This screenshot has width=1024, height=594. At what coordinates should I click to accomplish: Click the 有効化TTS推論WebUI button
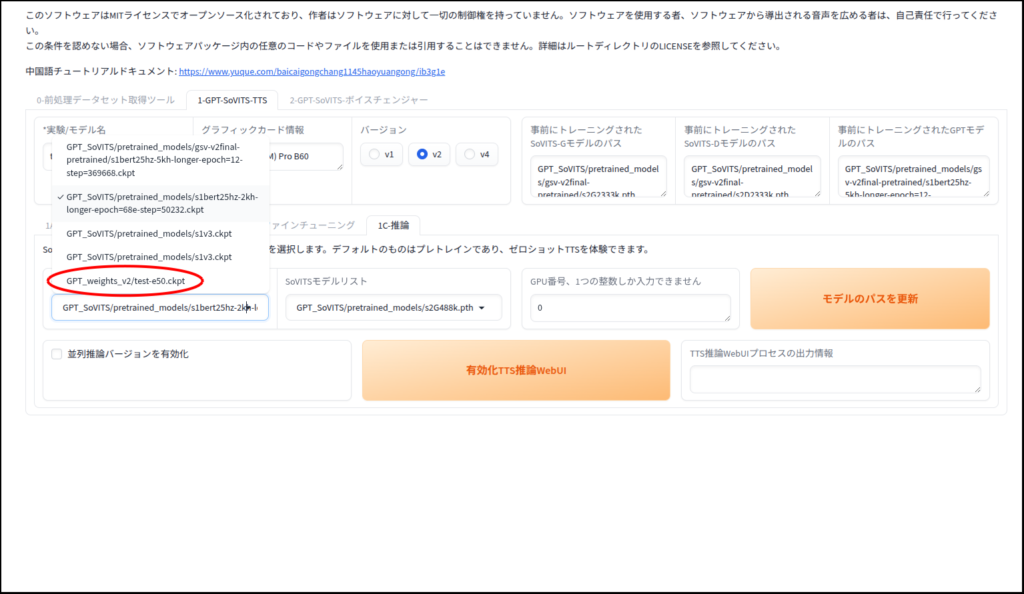(516, 370)
